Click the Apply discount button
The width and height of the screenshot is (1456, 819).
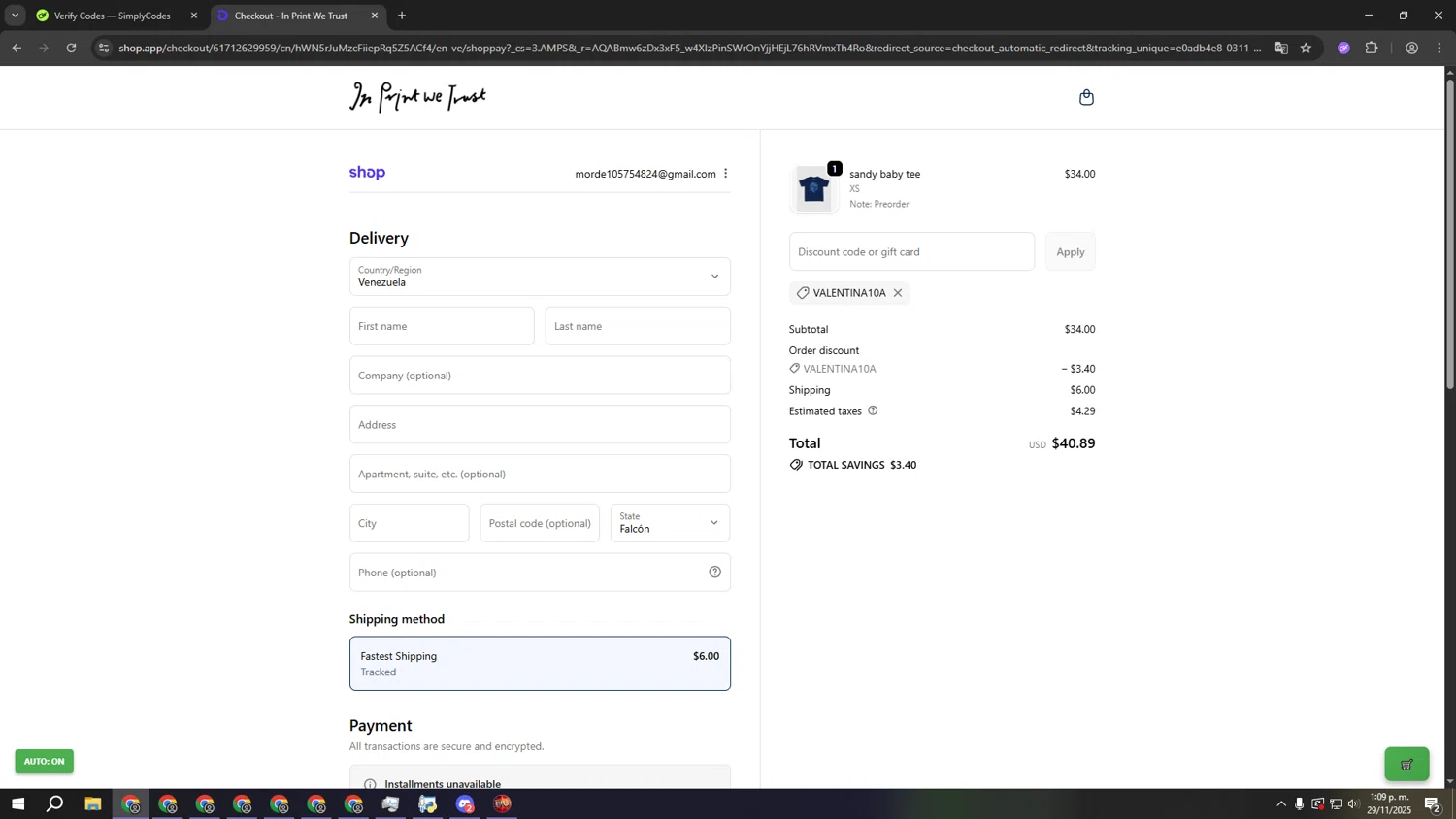click(1071, 251)
